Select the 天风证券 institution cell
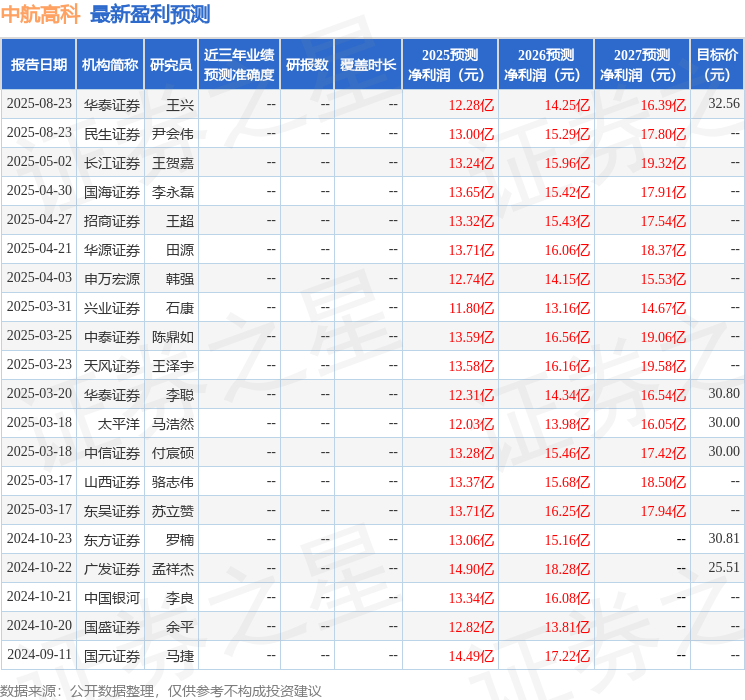Viewport: 745px width, 700px height. tap(112, 366)
